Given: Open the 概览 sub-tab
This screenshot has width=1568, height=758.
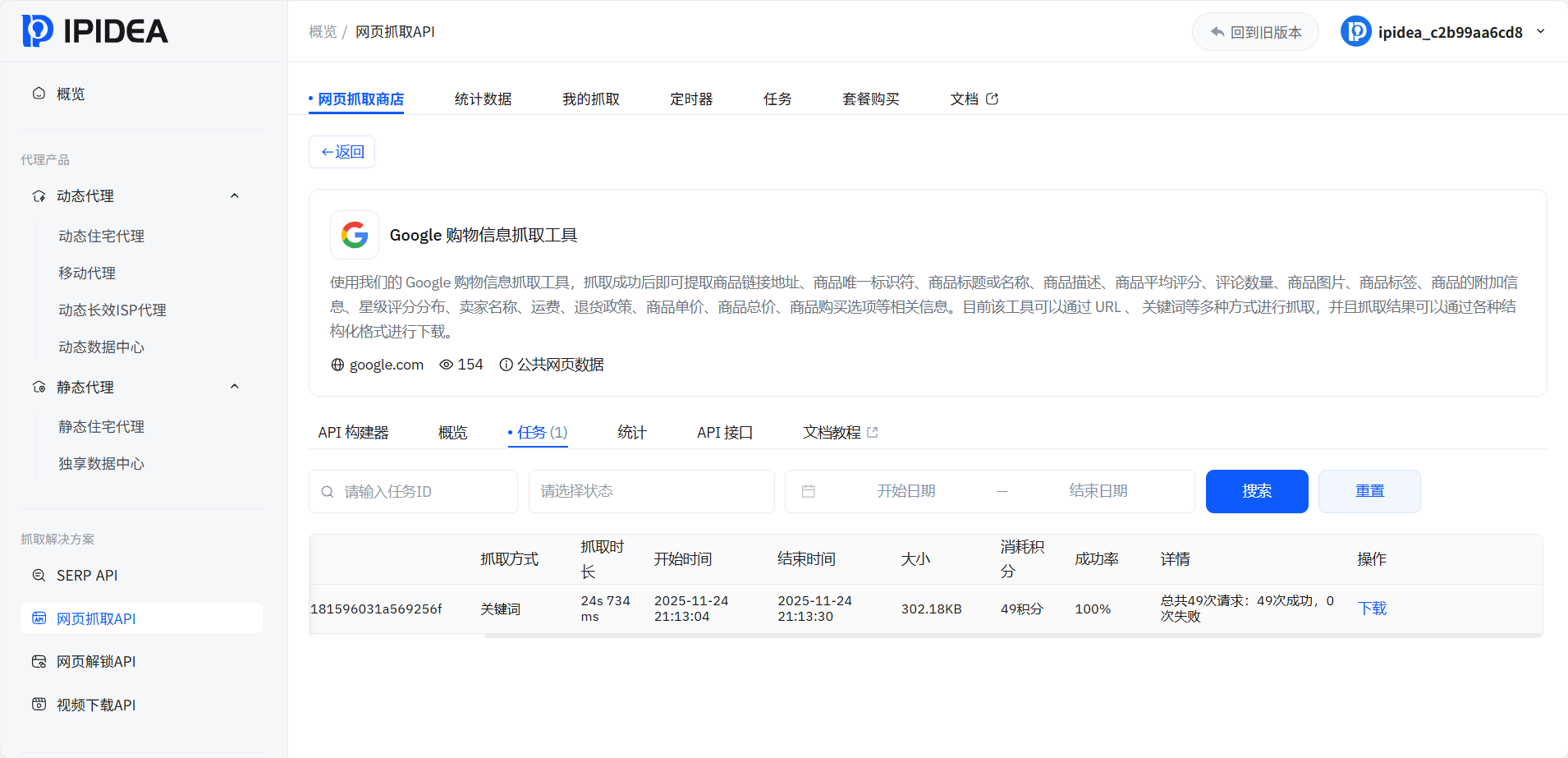Looking at the screenshot, I should tap(453, 432).
